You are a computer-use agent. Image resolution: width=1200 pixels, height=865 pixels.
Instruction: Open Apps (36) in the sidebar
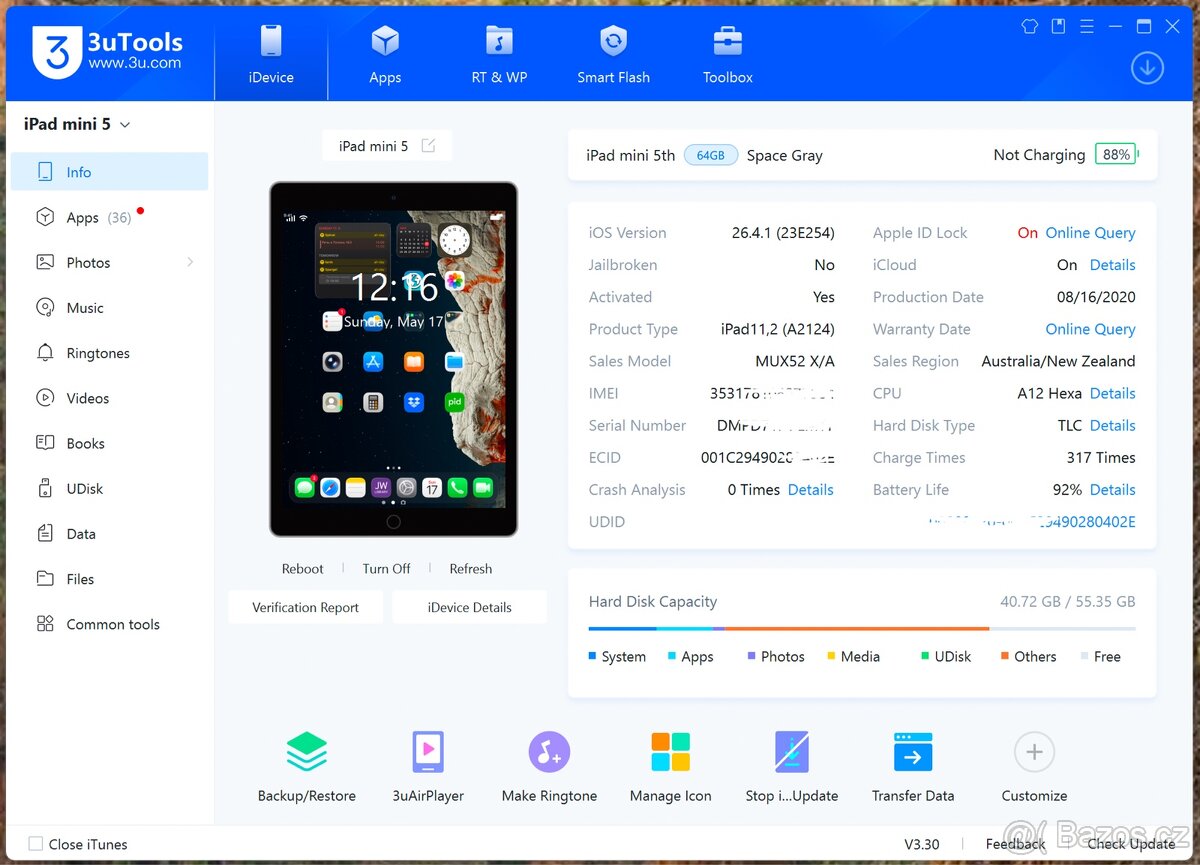[x=109, y=217]
